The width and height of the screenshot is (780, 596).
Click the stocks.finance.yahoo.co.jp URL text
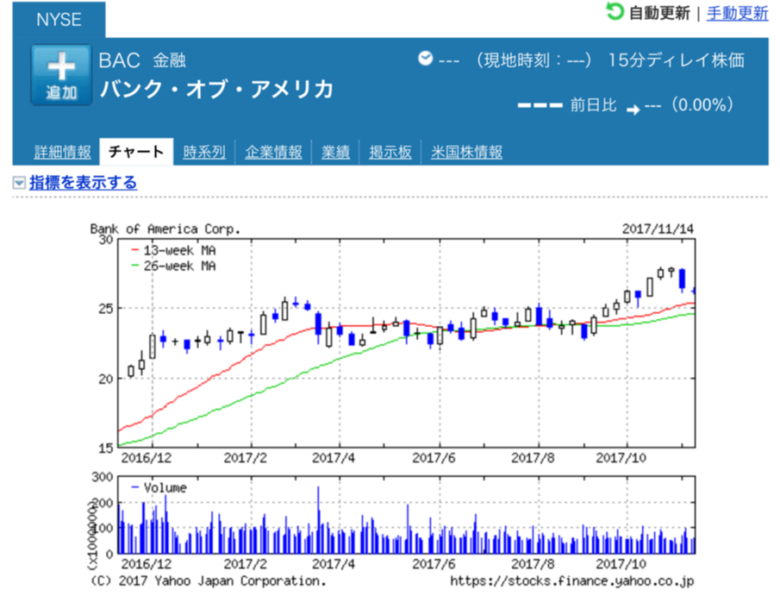click(x=572, y=581)
